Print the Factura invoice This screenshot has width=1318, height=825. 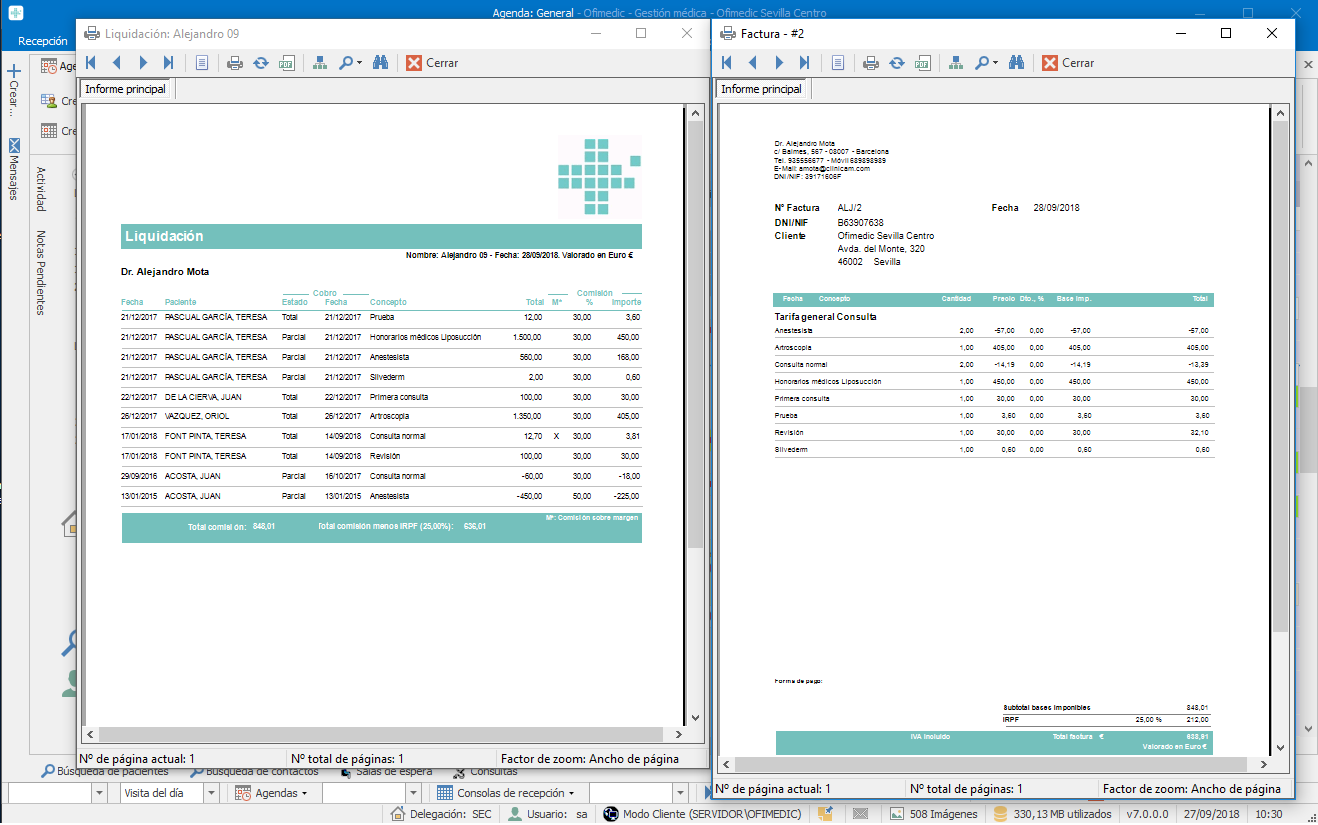point(871,63)
